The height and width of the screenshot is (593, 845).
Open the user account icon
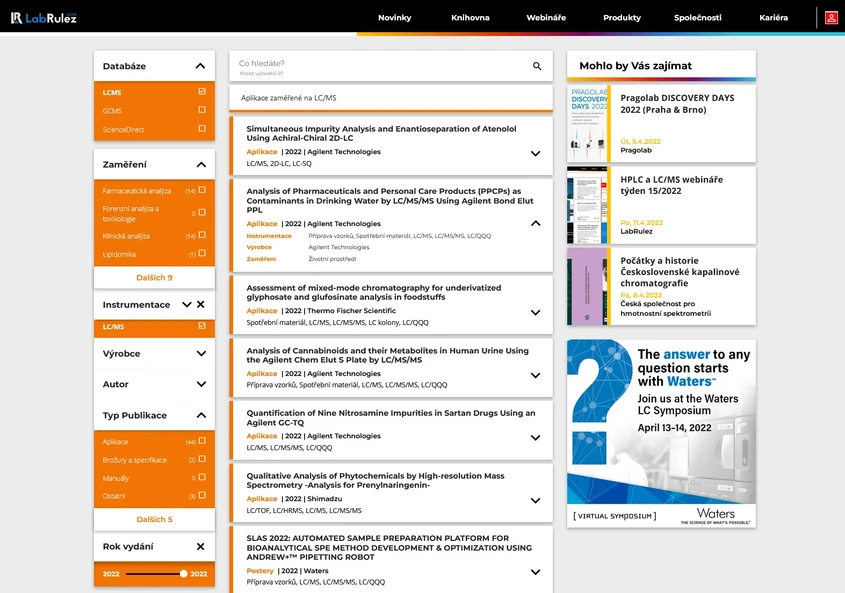coord(831,18)
